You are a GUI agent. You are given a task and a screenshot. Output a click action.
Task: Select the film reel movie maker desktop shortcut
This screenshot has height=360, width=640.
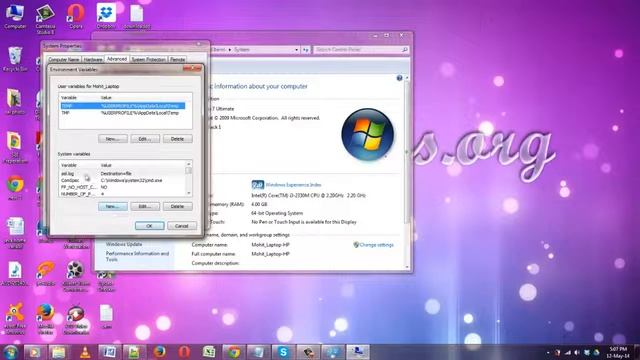(x=76, y=276)
